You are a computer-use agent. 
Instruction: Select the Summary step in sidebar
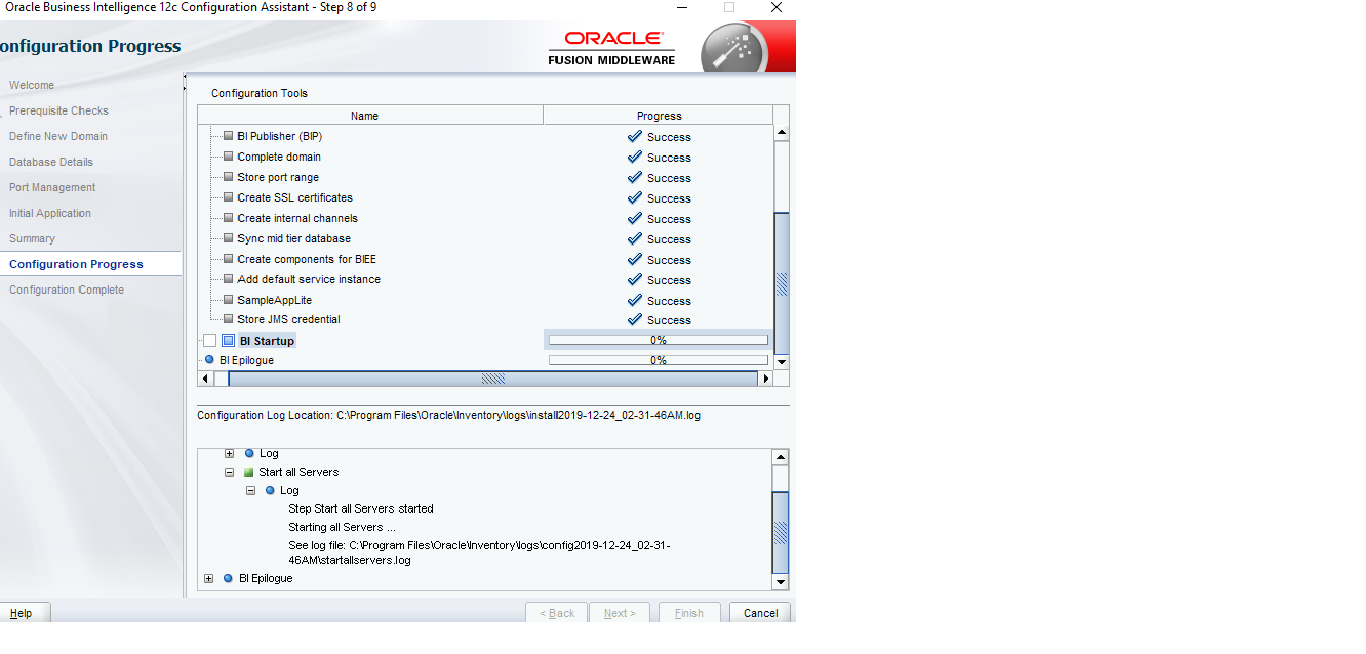tap(32, 238)
